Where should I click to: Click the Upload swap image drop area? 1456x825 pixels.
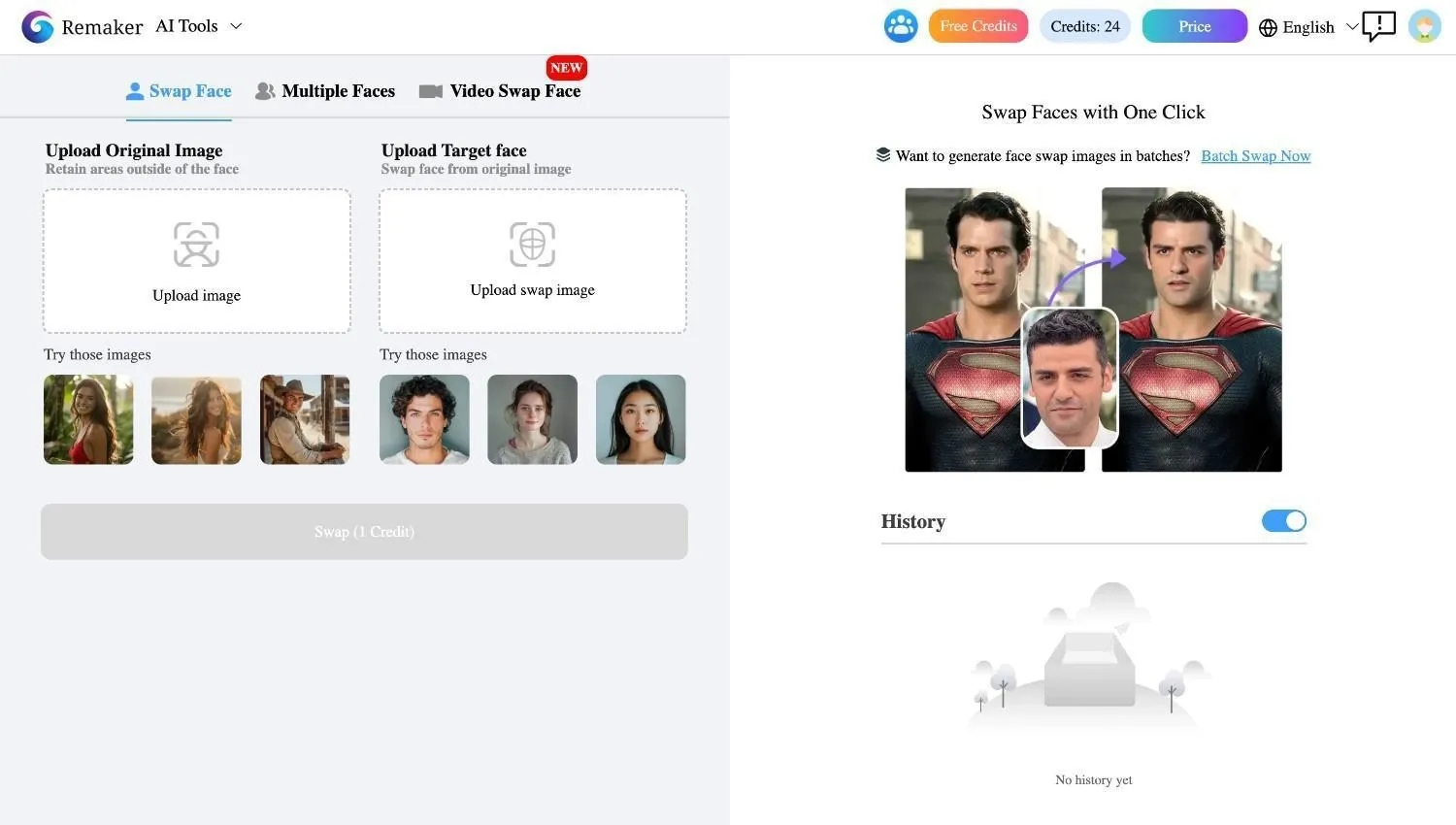point(533,261)
